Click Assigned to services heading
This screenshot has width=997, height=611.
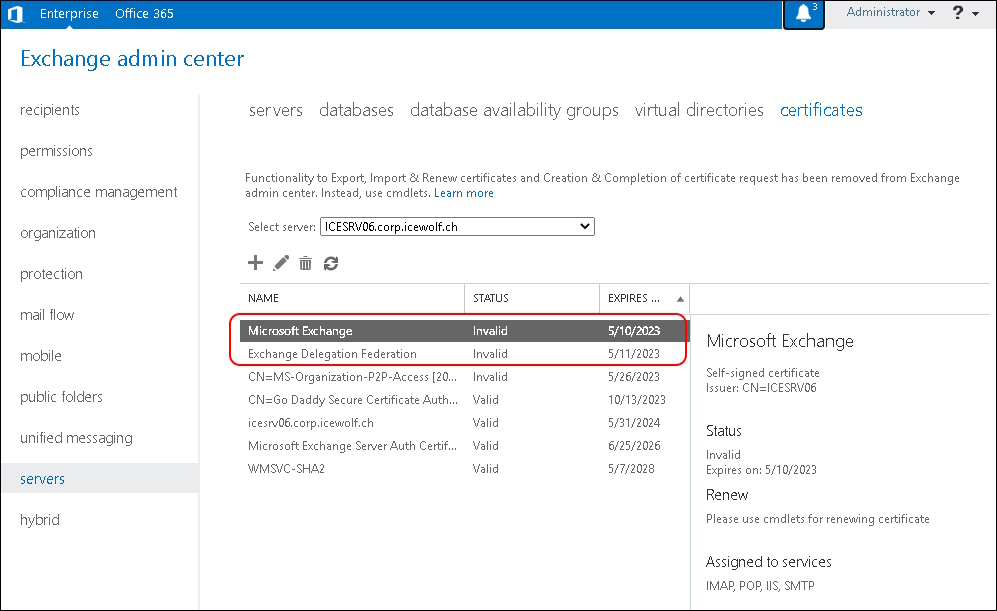[768, 561]
